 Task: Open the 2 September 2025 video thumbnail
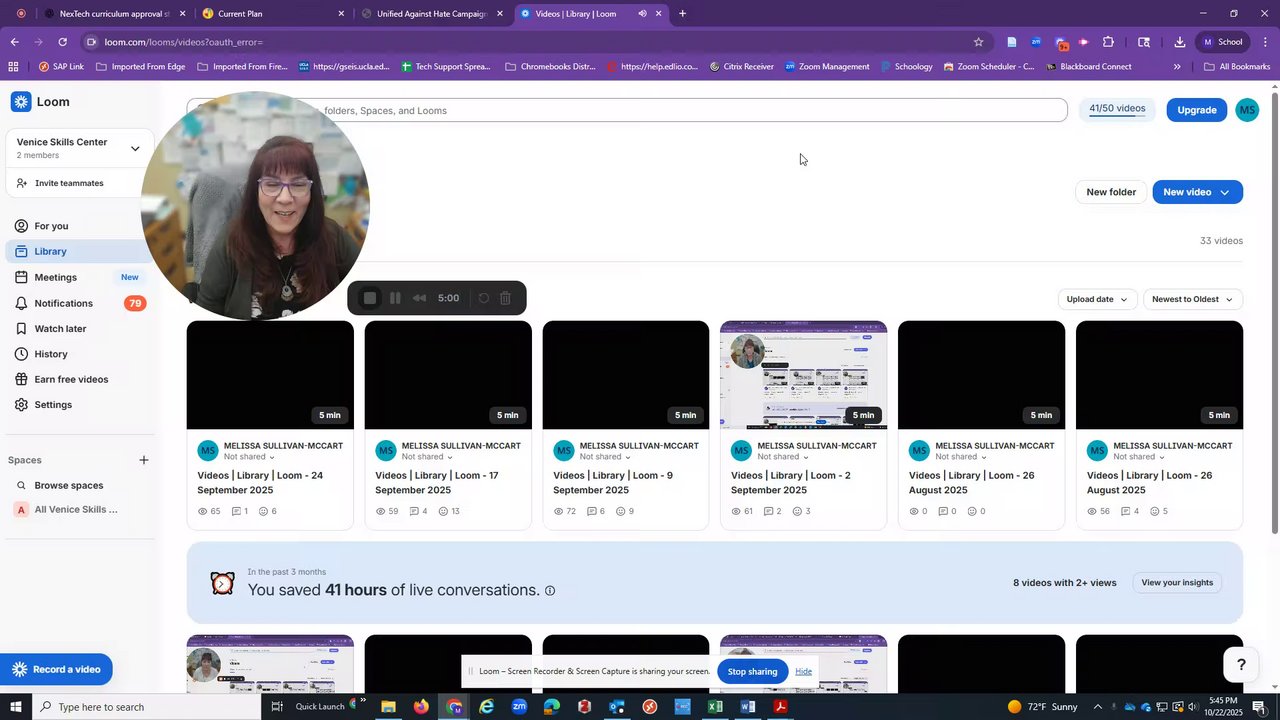coord(803,375)
